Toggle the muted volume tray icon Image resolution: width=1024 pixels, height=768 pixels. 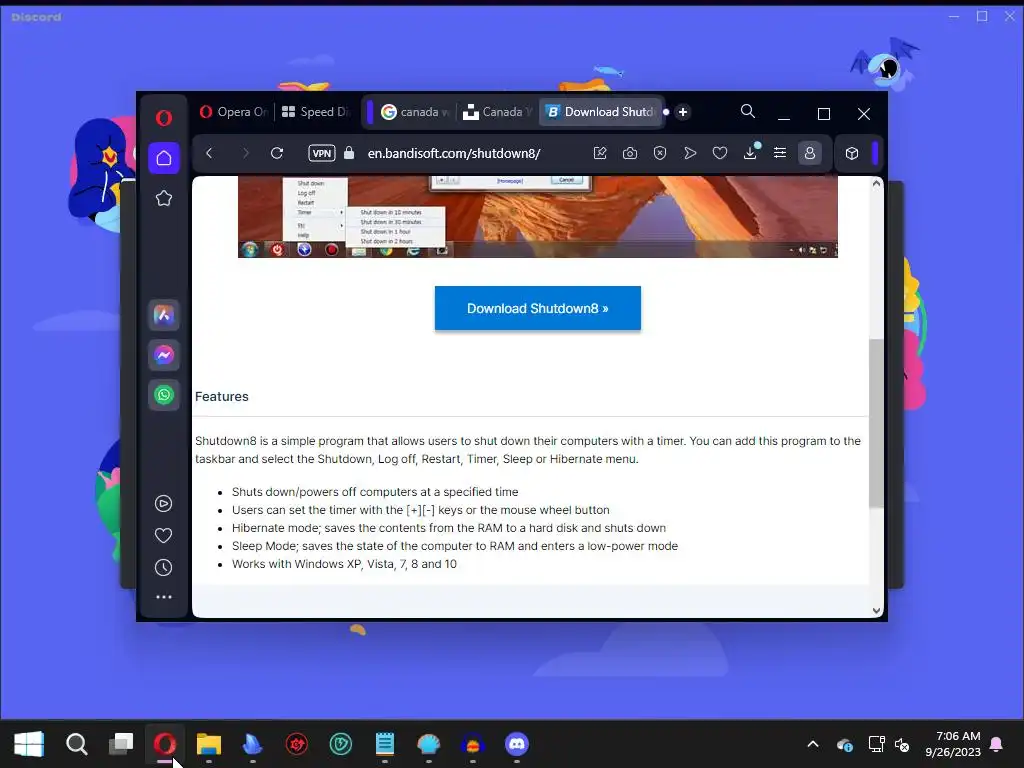click(x=902, y=744)
